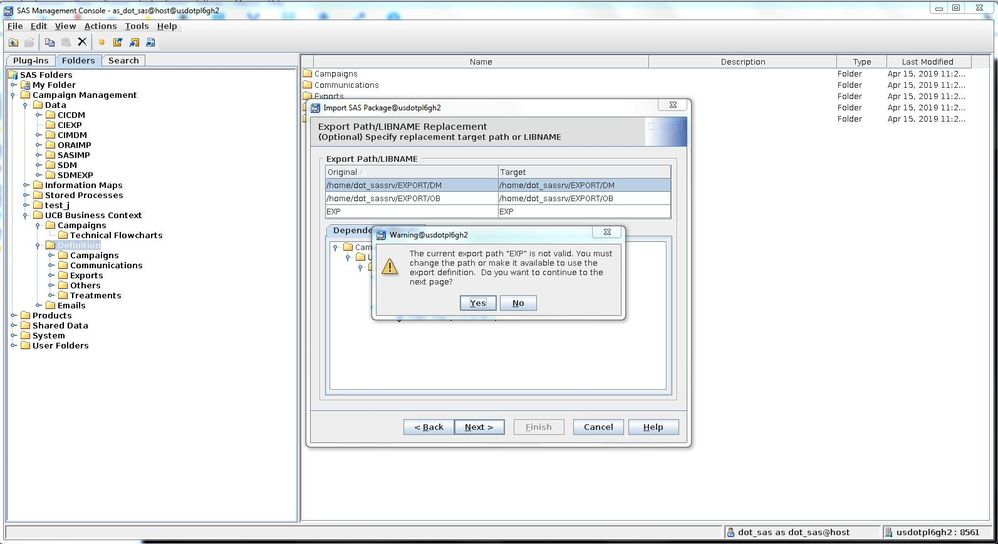Click the Import SAS Package dialog title icon
The image size is (998, 544).
pos(316,108)
